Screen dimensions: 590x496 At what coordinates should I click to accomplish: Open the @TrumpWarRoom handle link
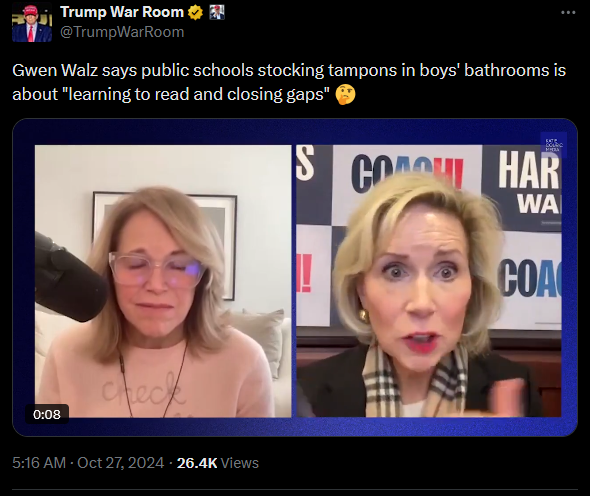122,32
